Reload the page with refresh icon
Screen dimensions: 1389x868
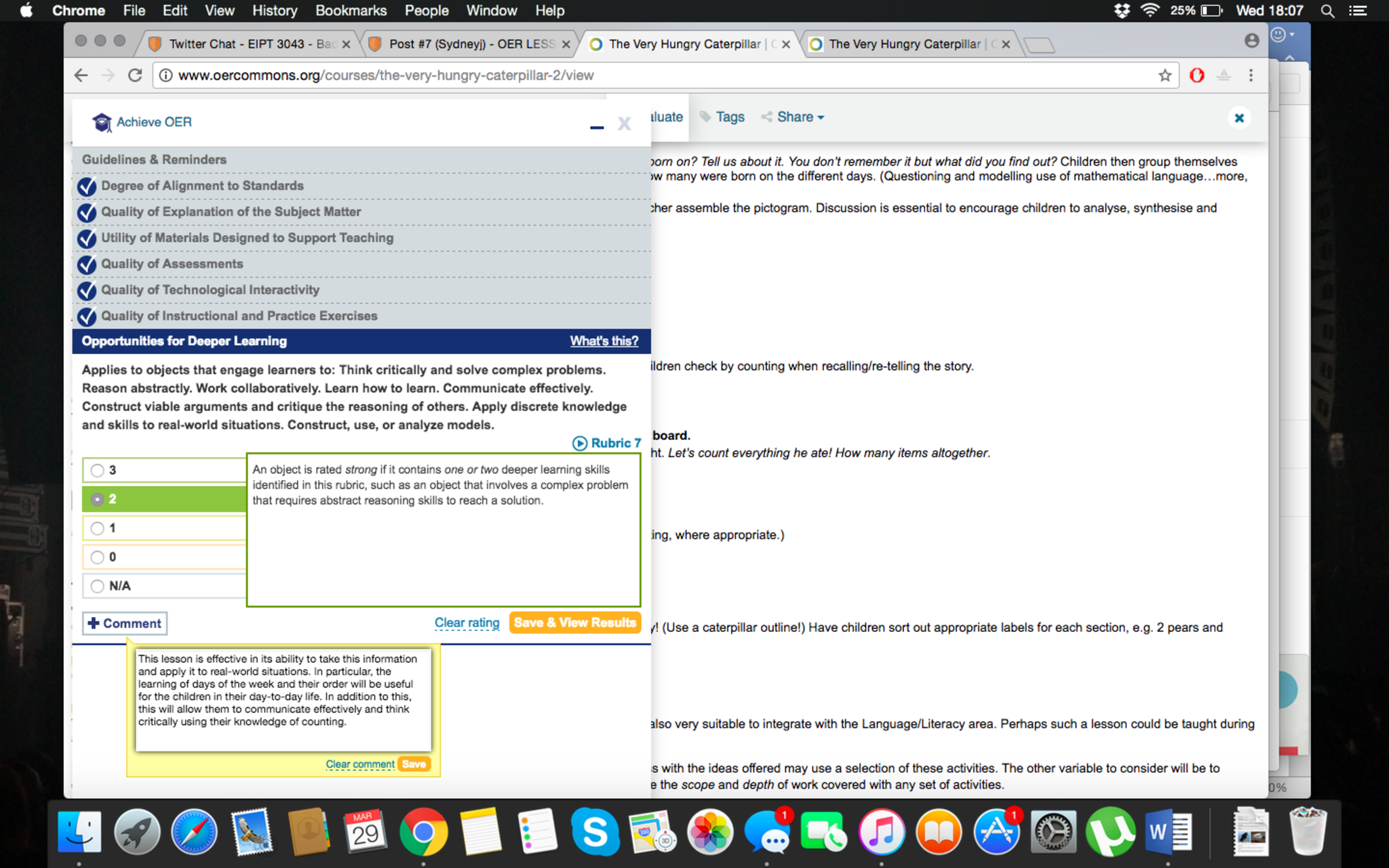click(135, 75)
